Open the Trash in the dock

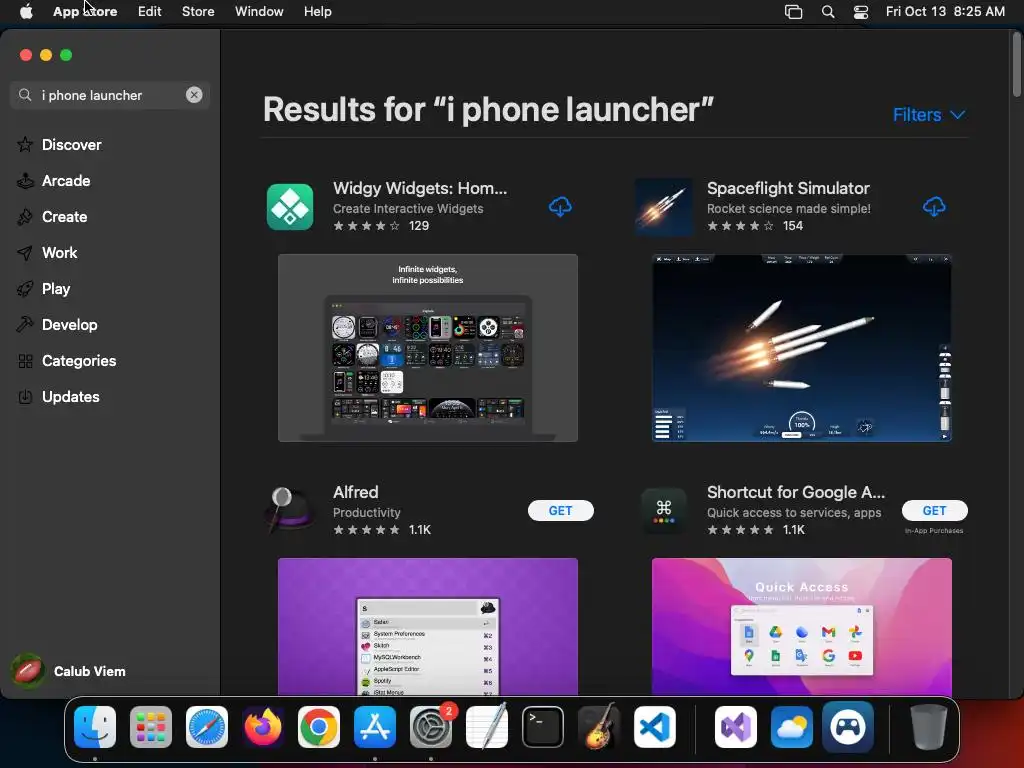click(x=928, y=727)
